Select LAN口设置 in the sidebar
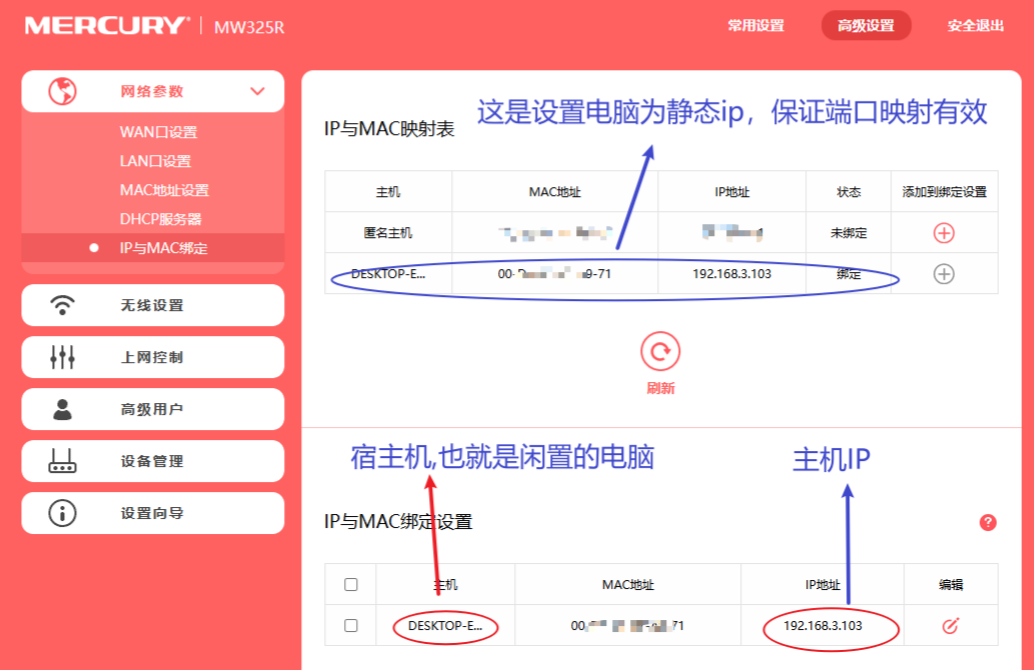Viewport: 1034px width, 670px height. (x=155, y=161)
